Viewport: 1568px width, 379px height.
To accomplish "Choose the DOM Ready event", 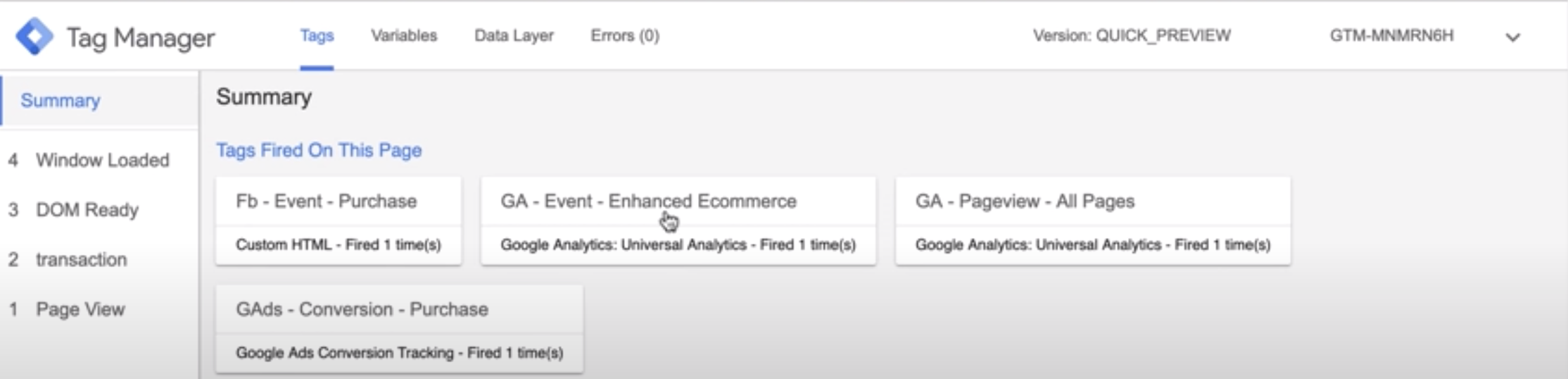I will (87, 210).
